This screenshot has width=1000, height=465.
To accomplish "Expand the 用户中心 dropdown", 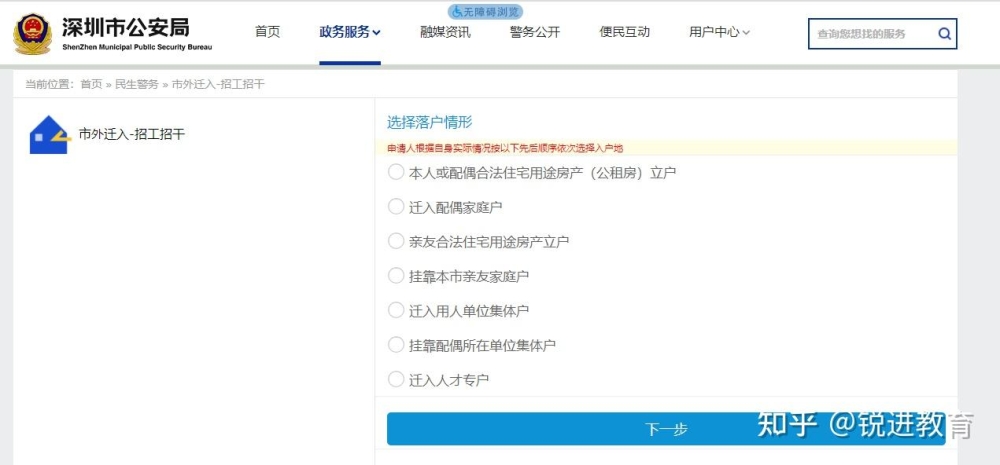I will pos(719,32).
